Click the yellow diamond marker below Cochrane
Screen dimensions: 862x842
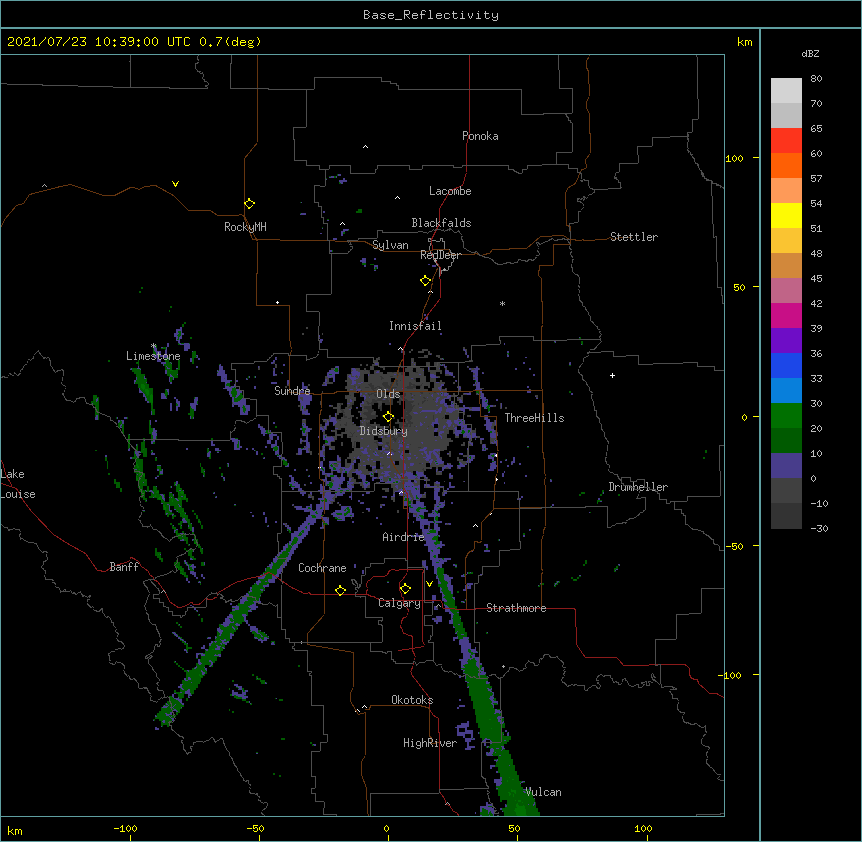(340, 590)
